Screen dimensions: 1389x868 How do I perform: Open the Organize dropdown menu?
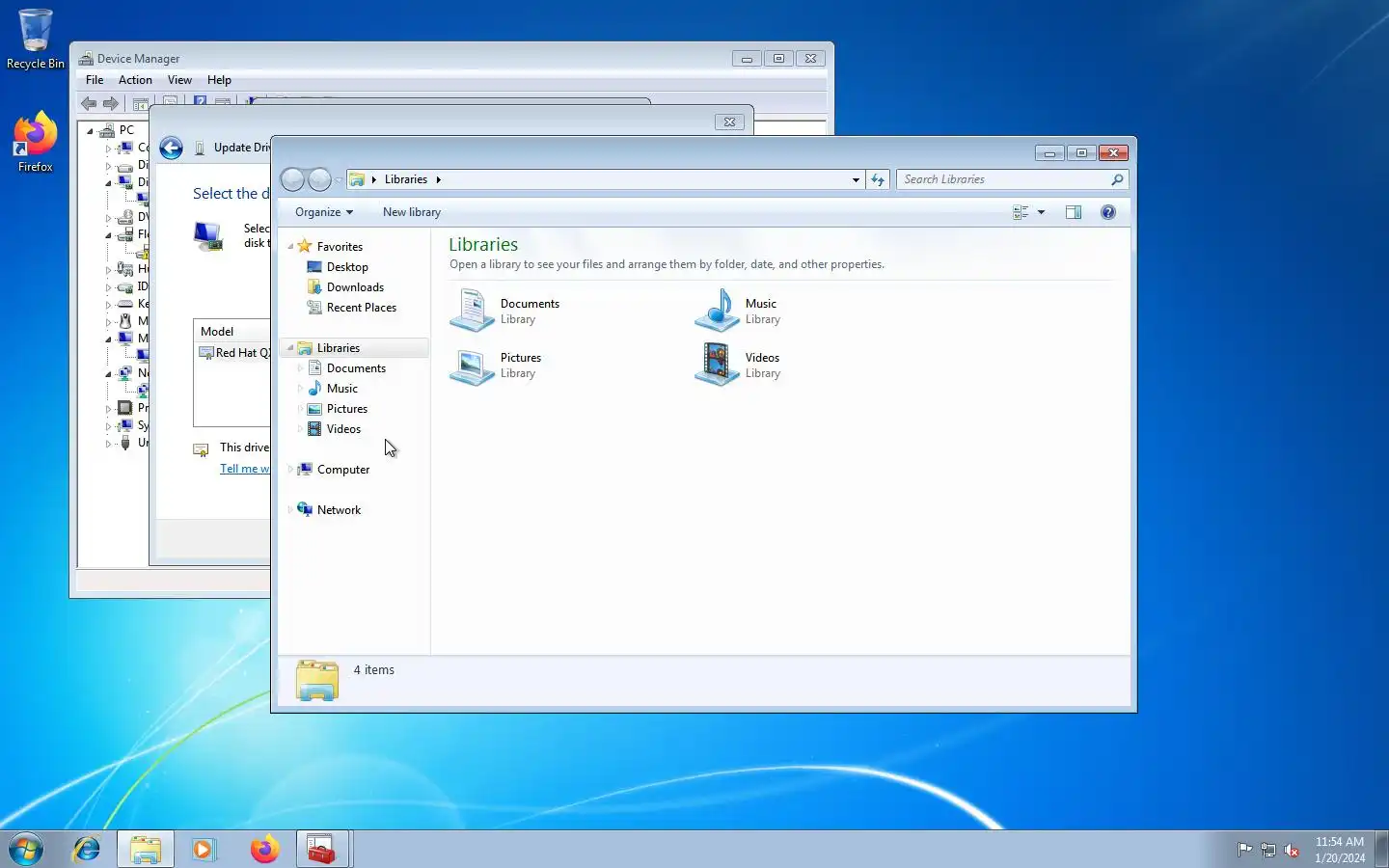[x=324, y=212]
